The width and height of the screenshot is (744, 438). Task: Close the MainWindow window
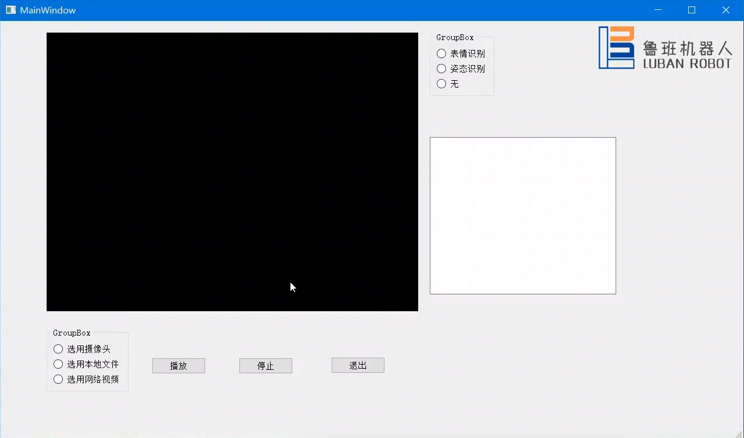point(726,10)
